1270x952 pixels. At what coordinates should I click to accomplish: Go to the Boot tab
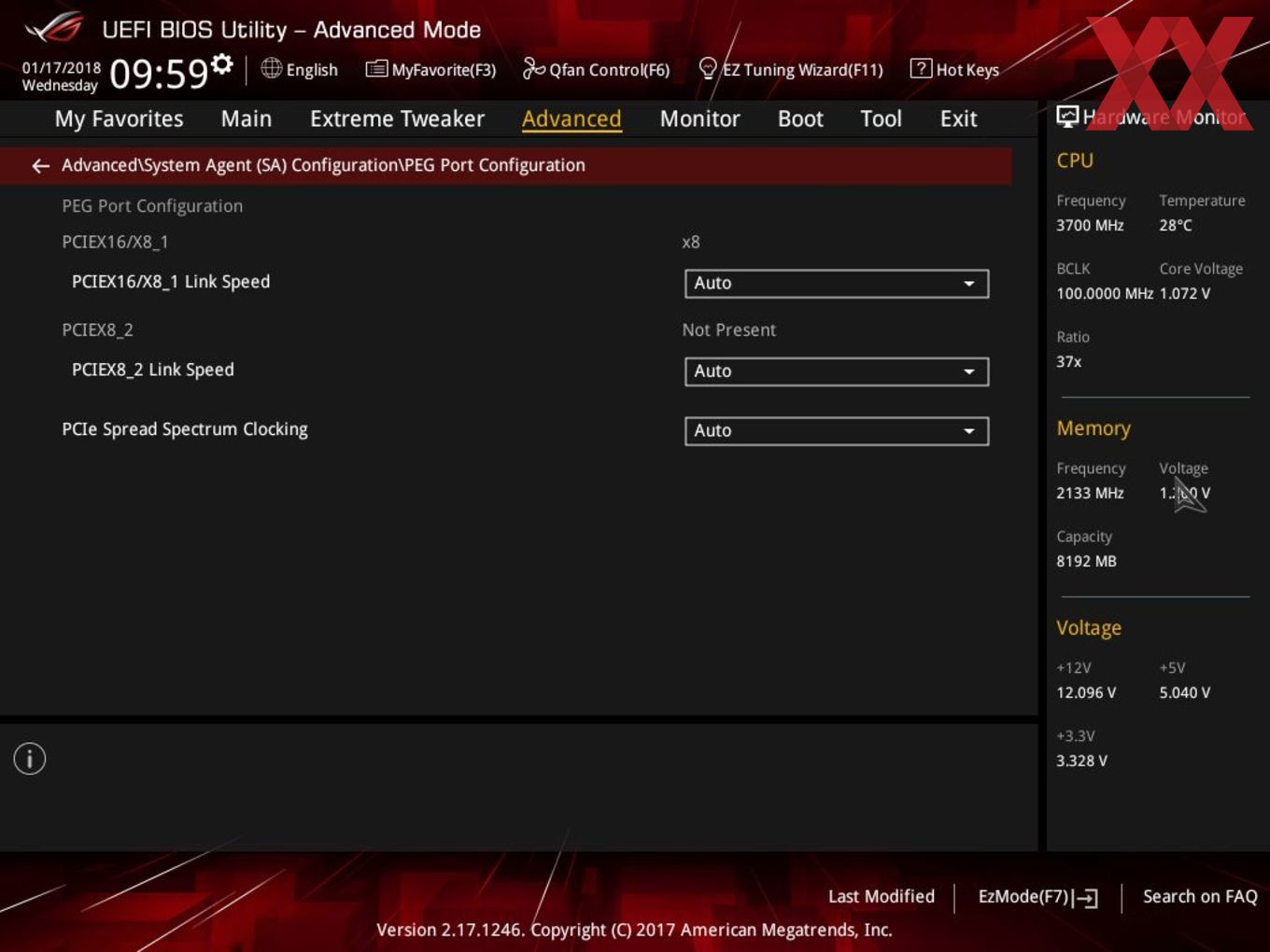[800, 119]
